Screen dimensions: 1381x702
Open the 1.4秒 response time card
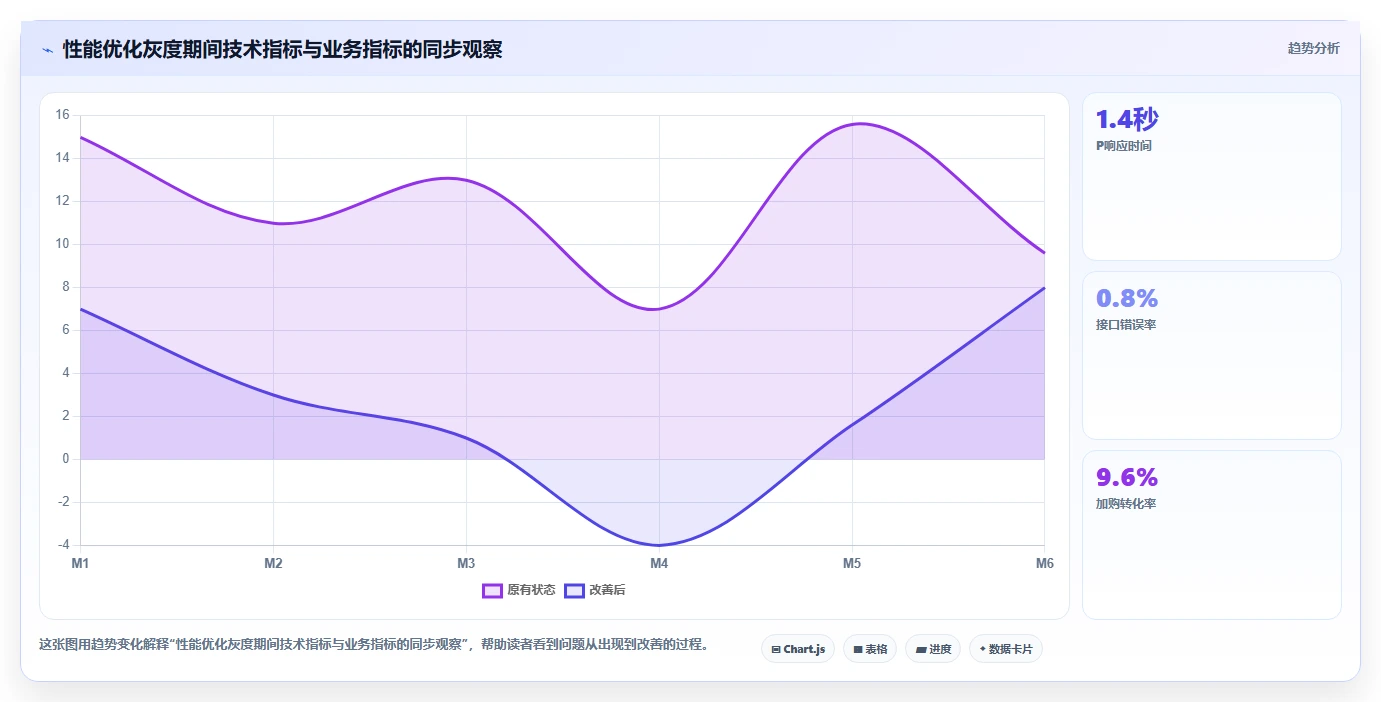tap(1212, 177)
